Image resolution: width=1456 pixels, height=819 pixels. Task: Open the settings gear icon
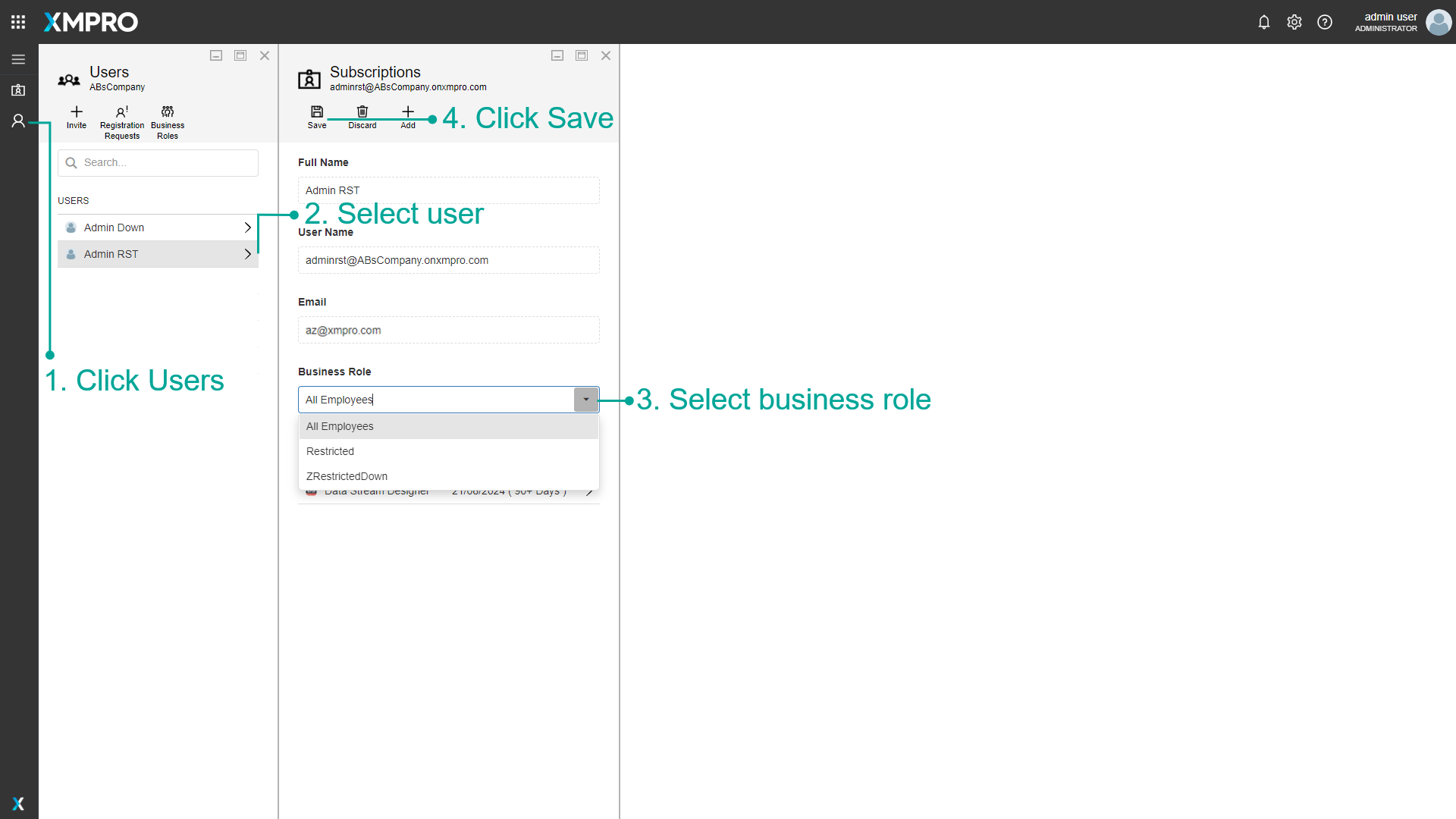click(1294, 22)
